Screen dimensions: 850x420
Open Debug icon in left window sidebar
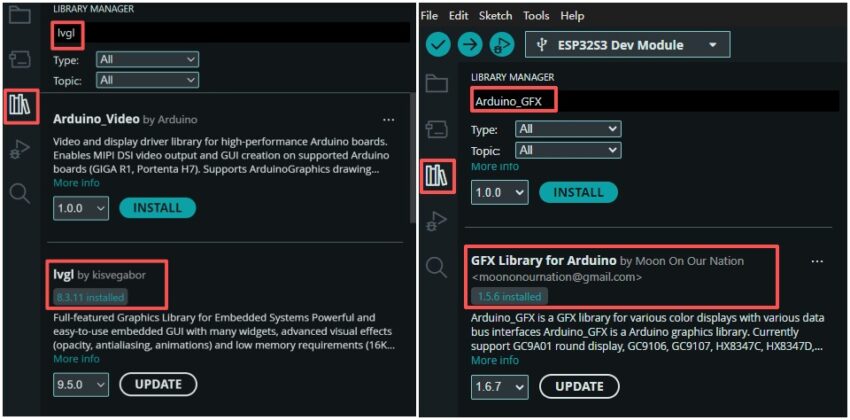coord(20,150)
